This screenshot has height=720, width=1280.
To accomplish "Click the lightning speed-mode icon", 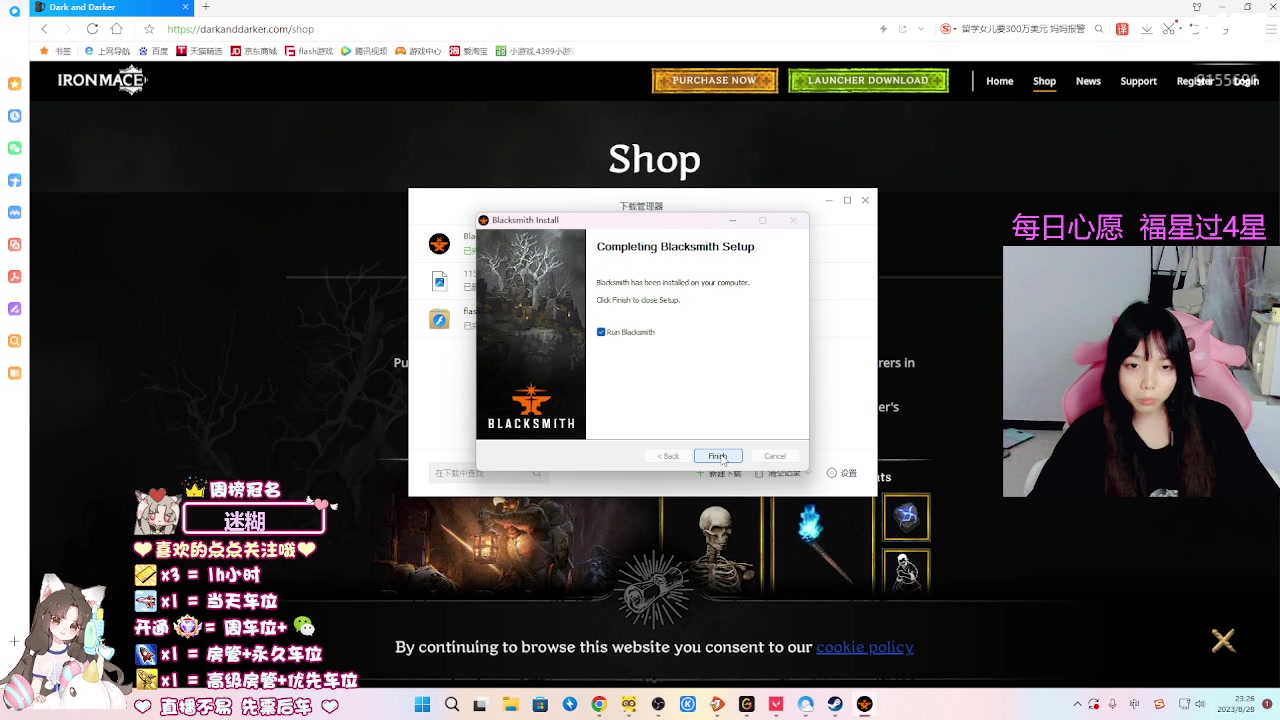I will click(x=883, y=29).
